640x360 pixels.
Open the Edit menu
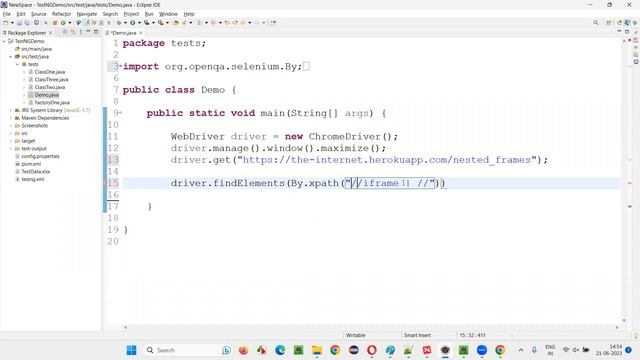pos(21,14)
